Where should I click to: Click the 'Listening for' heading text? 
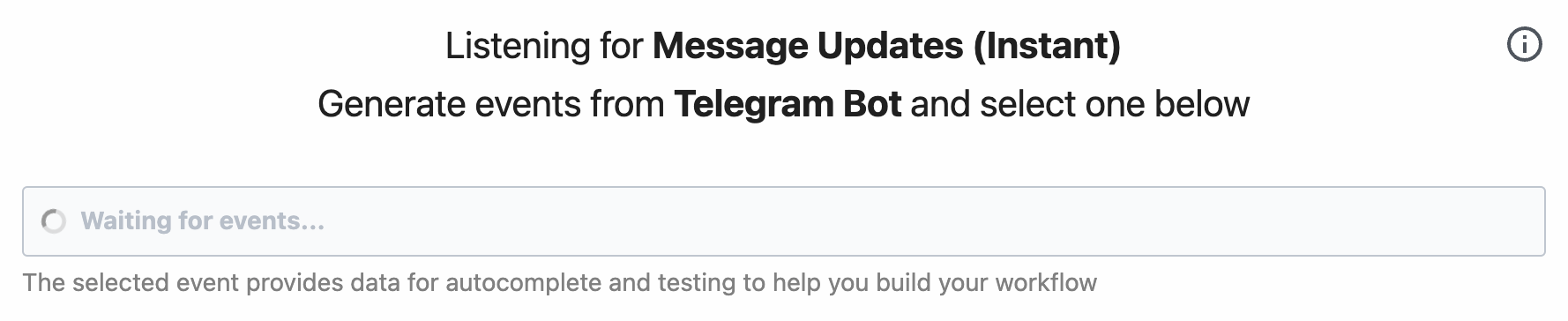pyautogui.click(x=544, y=46)
